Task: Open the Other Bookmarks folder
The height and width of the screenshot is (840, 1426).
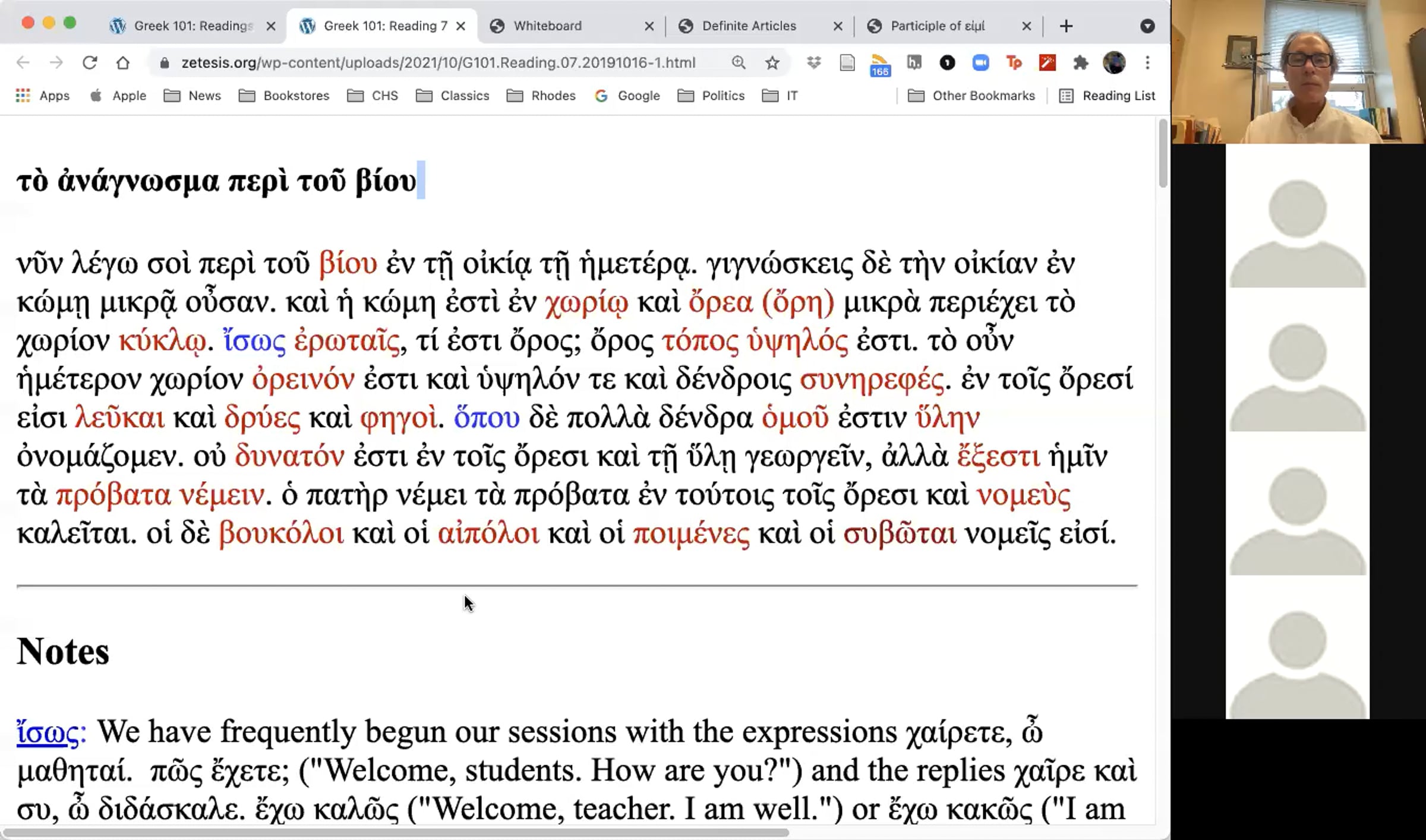Action: (x=971, y=96)
